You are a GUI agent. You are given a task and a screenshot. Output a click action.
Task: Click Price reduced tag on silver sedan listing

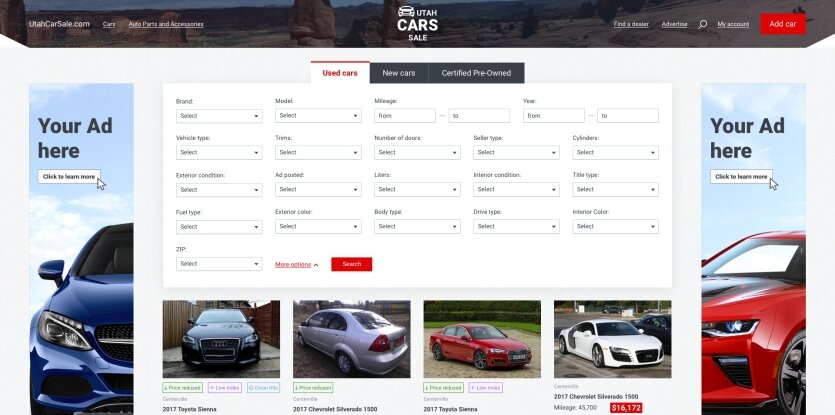coord(313,388)
